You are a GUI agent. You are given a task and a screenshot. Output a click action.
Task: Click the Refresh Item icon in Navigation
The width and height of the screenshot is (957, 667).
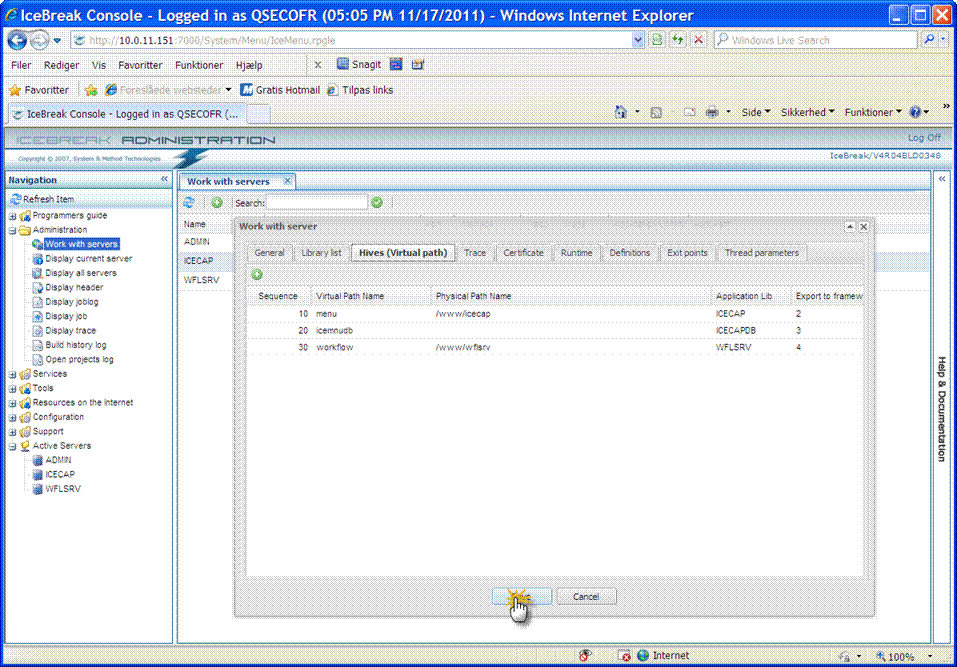coord(15,199)
